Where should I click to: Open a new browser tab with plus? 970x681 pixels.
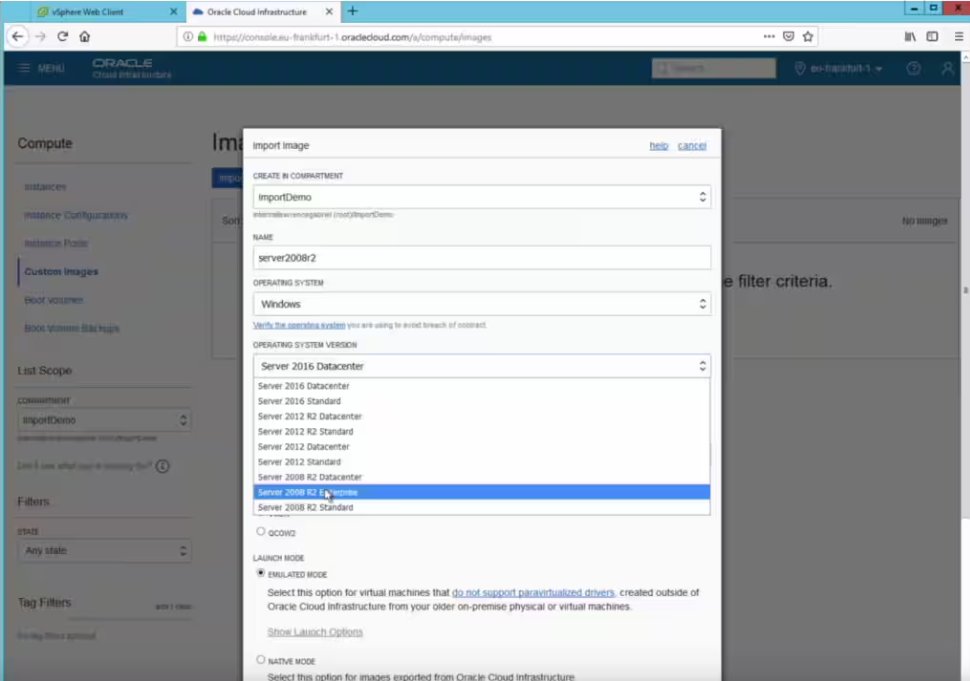click(353, 11)
